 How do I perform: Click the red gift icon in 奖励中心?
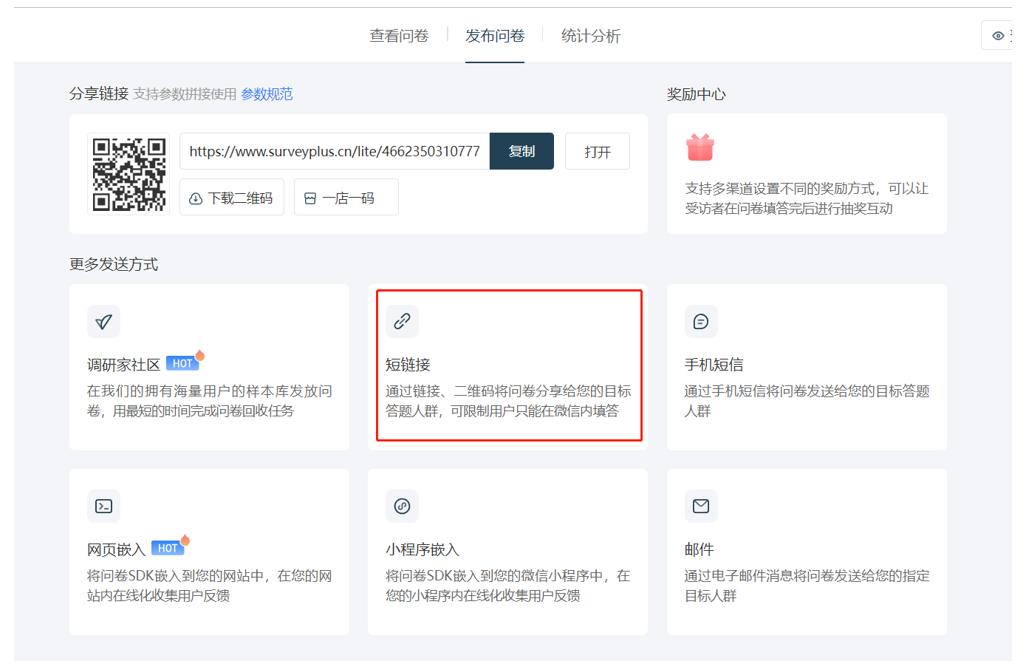pyautogui.click(x=700, y=147)
